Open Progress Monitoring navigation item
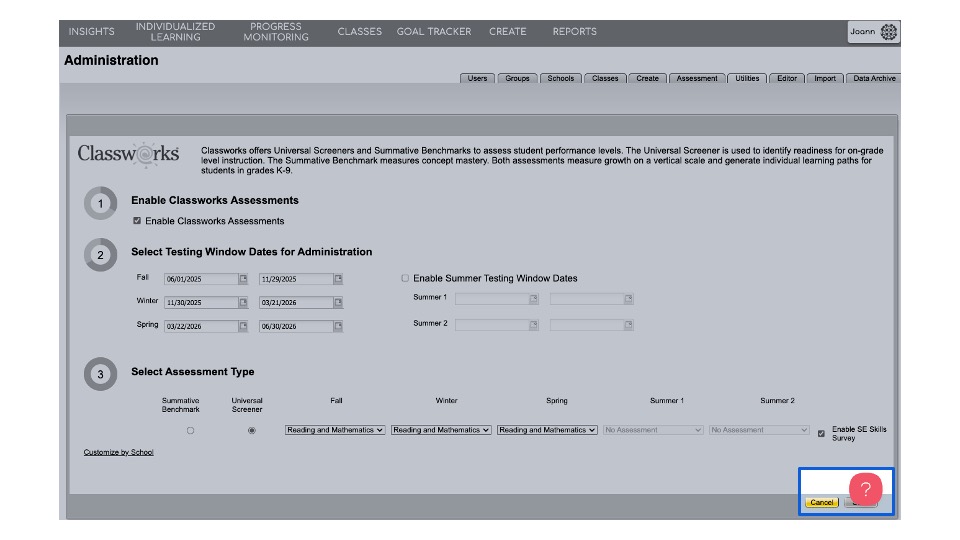960x540 pixels. (x=276, y=32)
